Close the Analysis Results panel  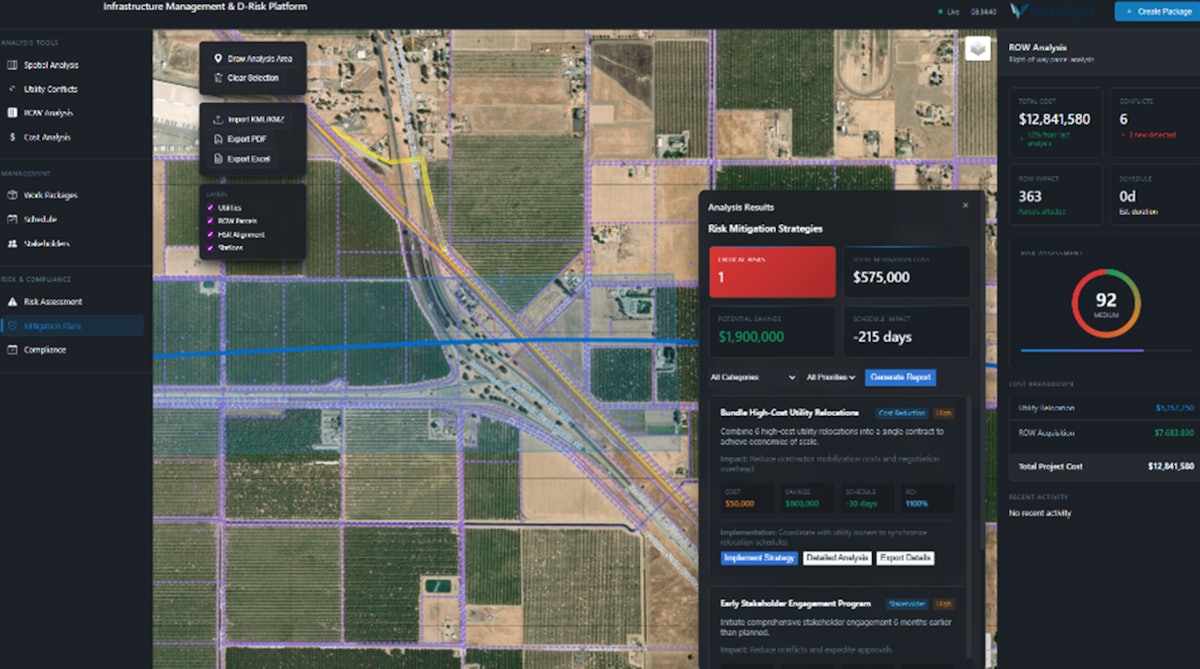tap(965, 205)
